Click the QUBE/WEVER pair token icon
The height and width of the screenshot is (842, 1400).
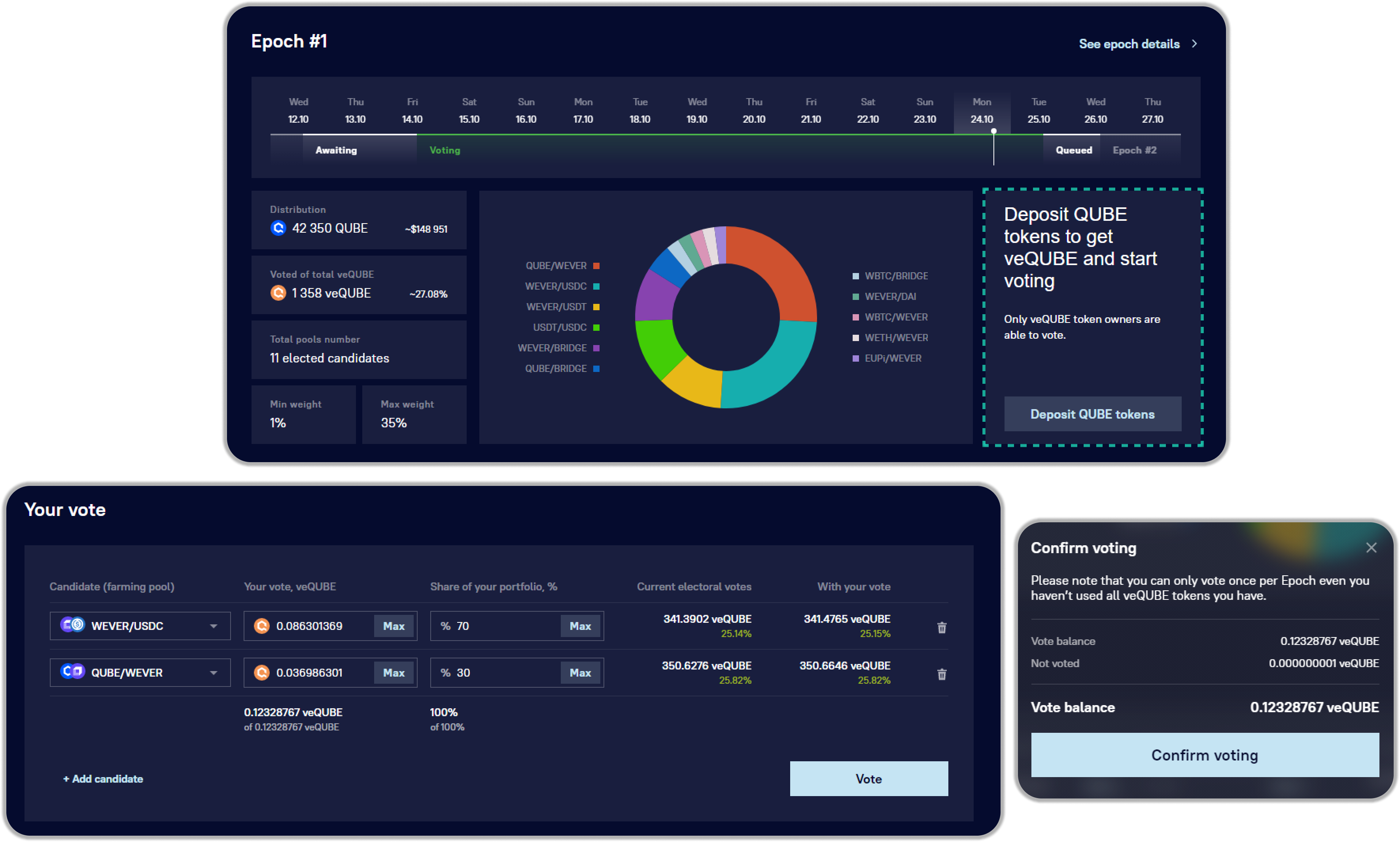73,671
